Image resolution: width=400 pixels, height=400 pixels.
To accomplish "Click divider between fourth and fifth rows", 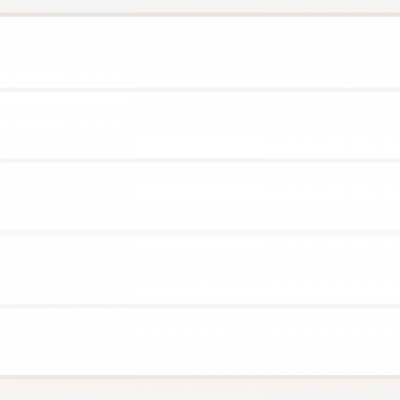I will coord(200,306).
